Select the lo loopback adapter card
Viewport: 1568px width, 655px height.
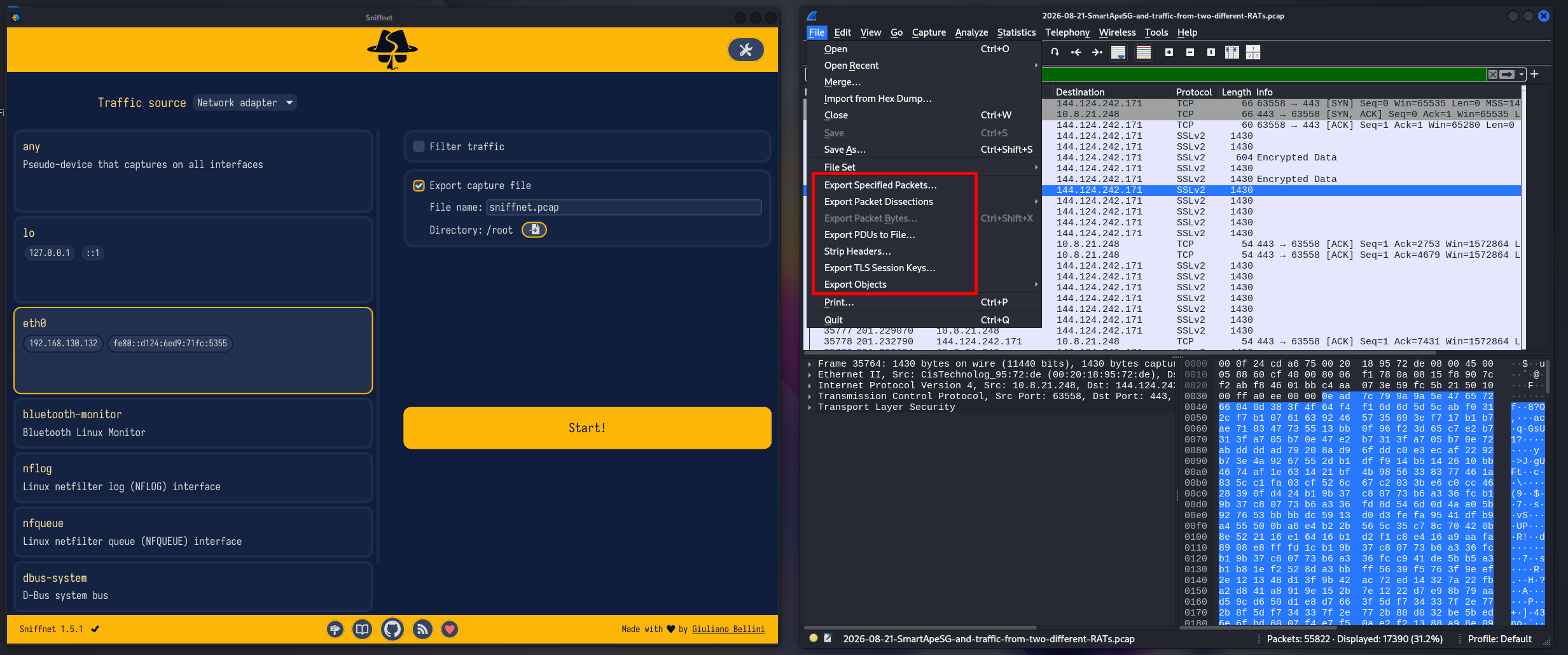[193, 260]
